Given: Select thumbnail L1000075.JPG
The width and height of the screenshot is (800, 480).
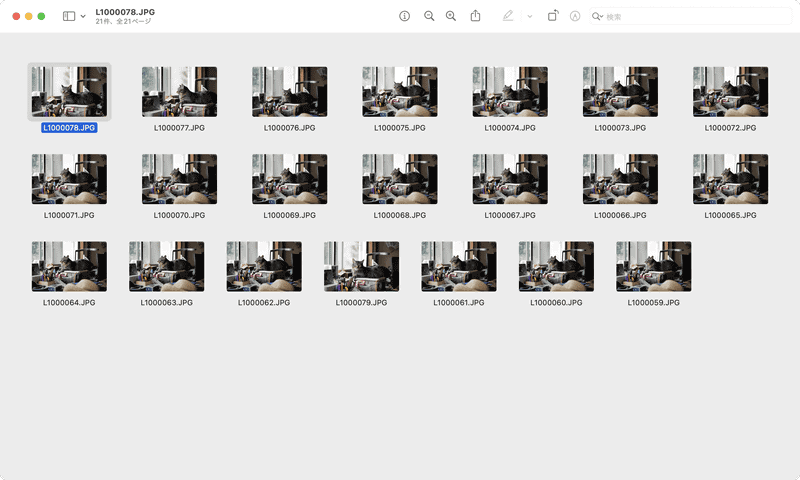Looking at the screenshot, I should point(400,92).
